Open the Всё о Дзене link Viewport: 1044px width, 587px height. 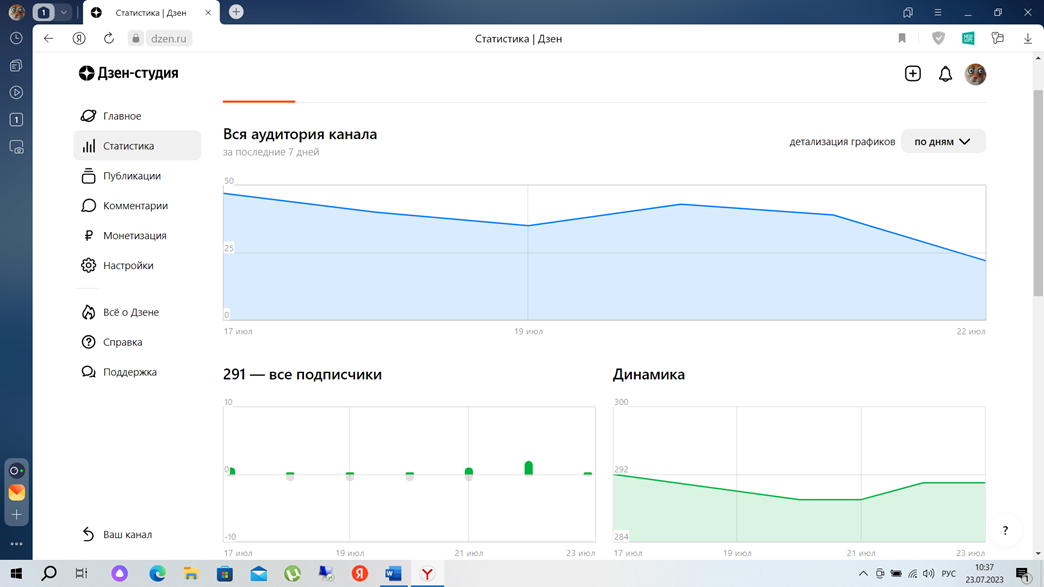pyautogui.click(x=120, y=312)
